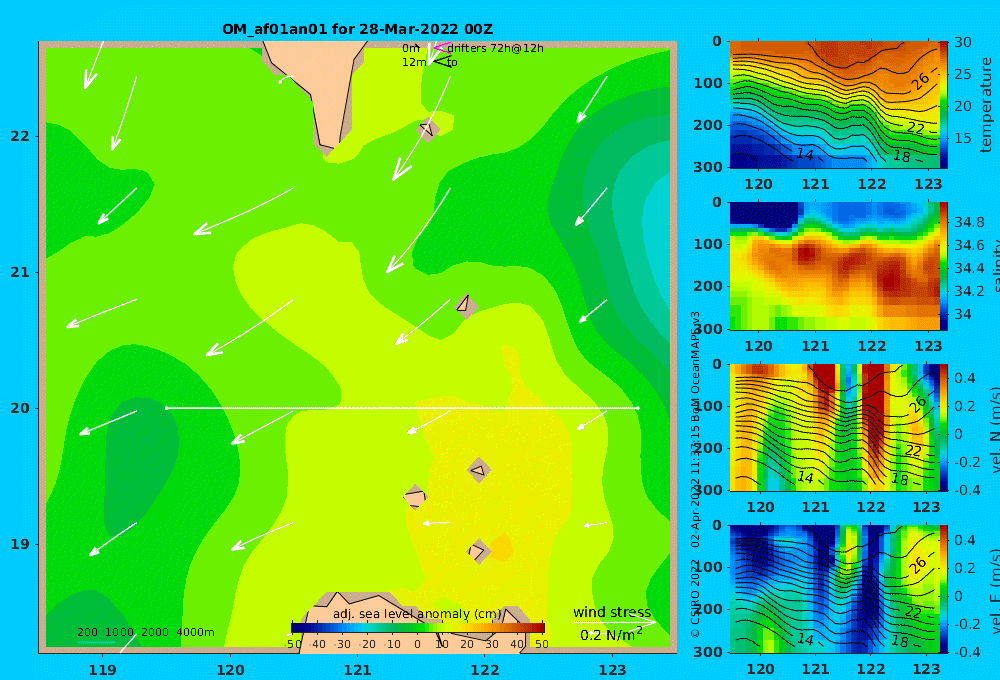The image size is (1000, 680).
Task: Click the island marker southeast of Taiwan's tip
Action: tap(427, 129)
